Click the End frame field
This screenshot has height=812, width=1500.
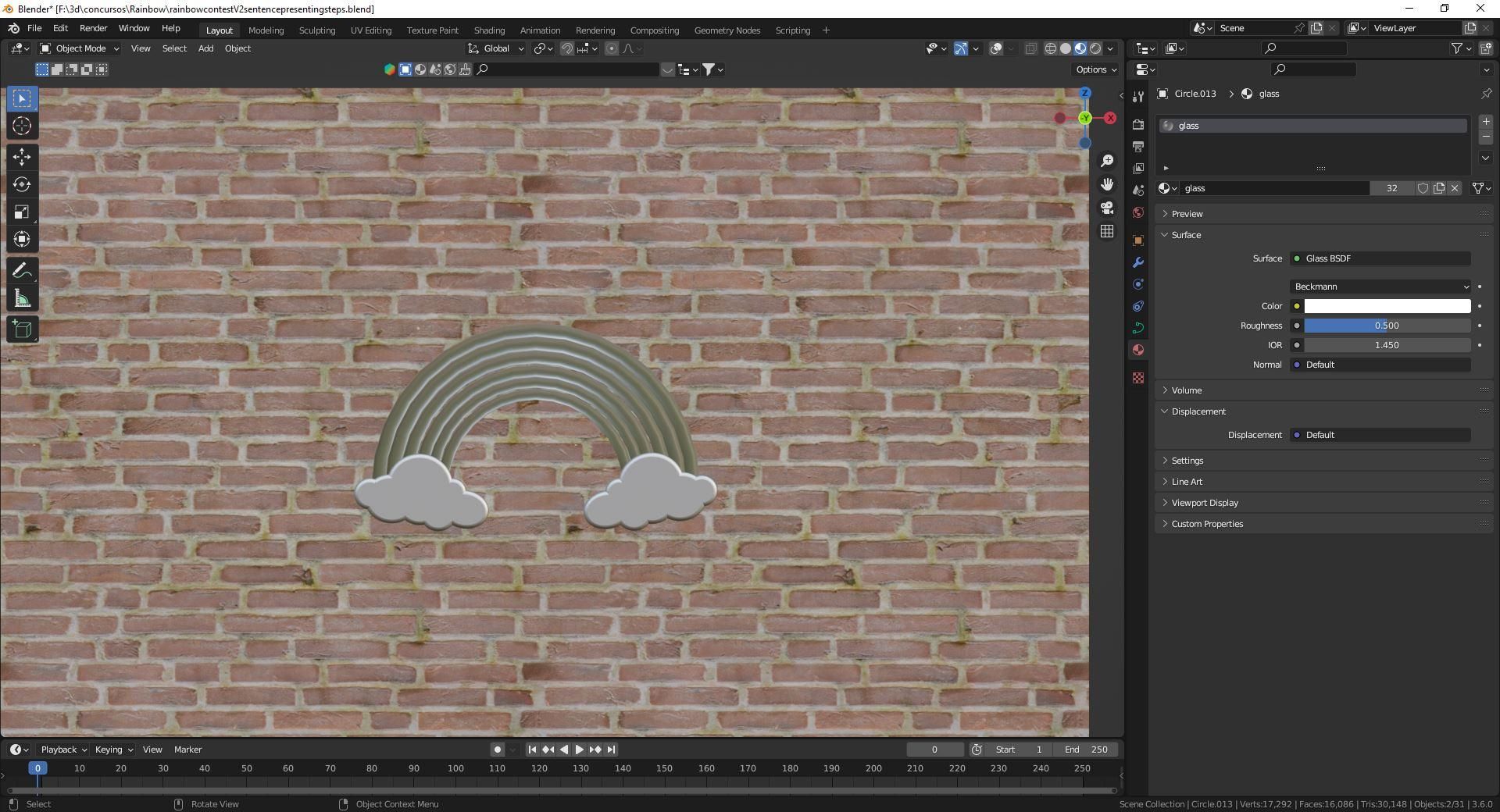(1085, 750)
